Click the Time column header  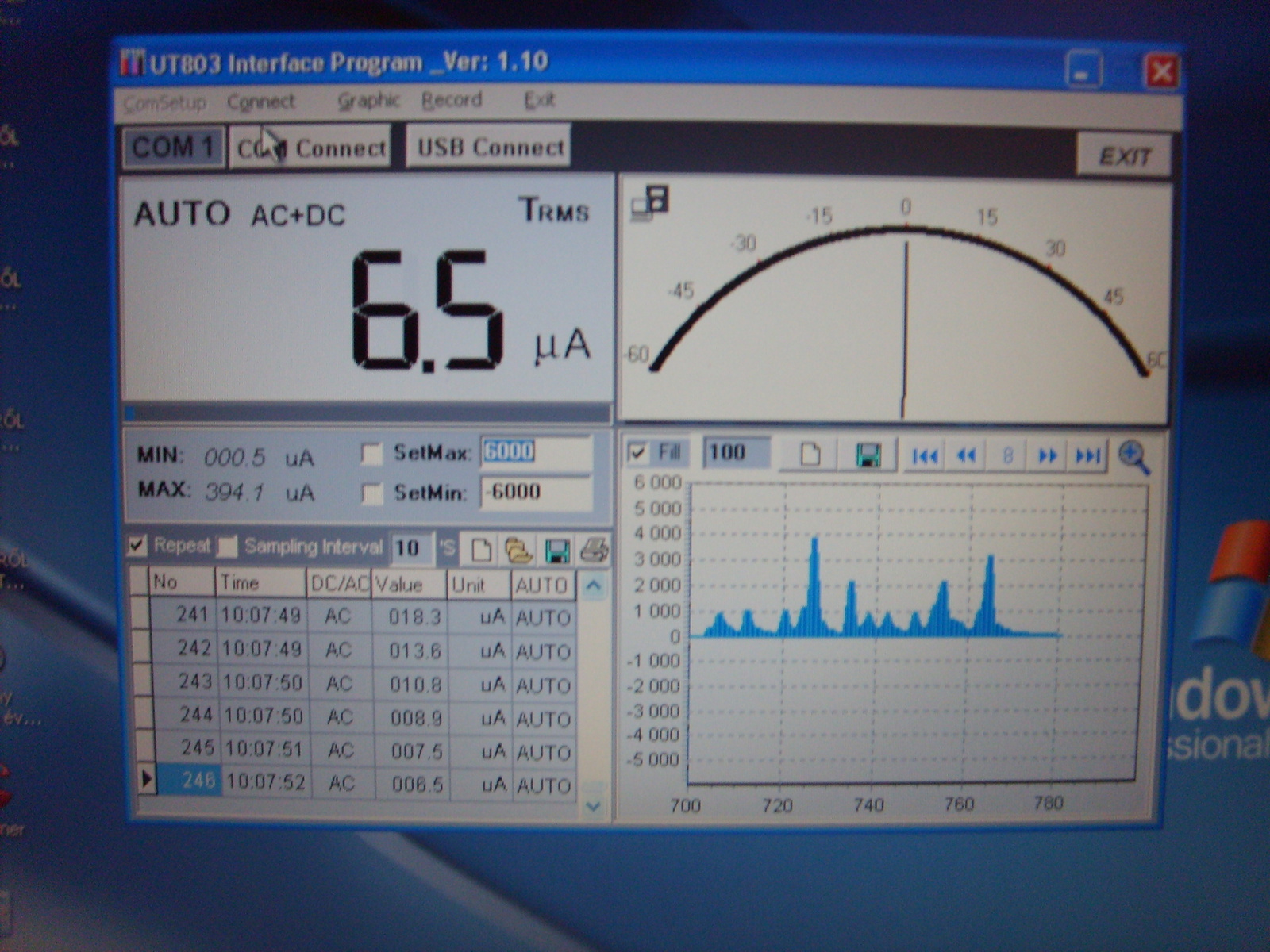click(260, 583)
